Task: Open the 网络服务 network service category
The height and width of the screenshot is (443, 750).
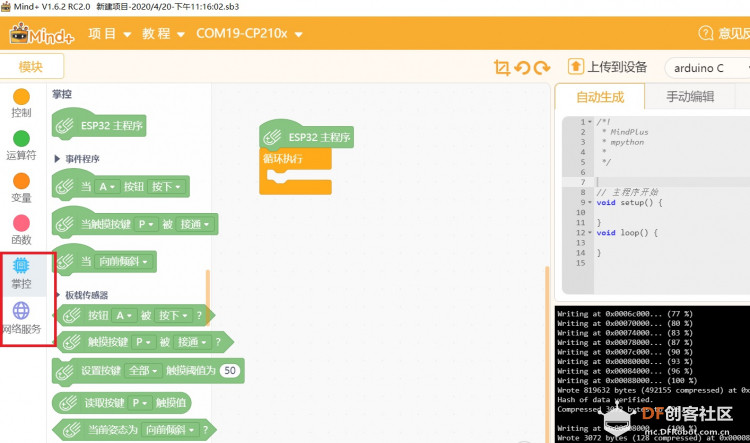Action: (21, 318)
